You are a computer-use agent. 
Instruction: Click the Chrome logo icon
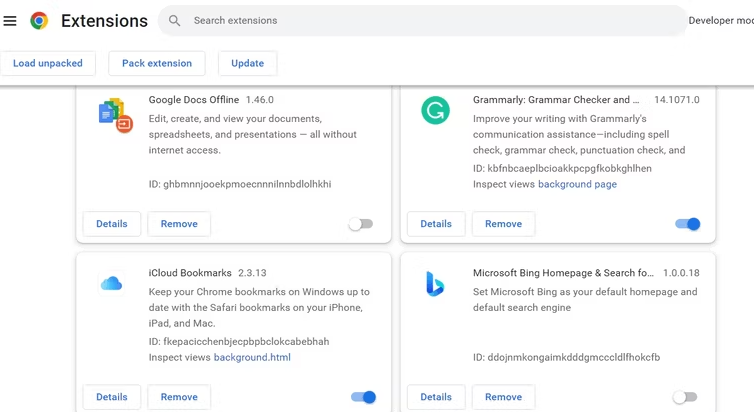point(39,21)
